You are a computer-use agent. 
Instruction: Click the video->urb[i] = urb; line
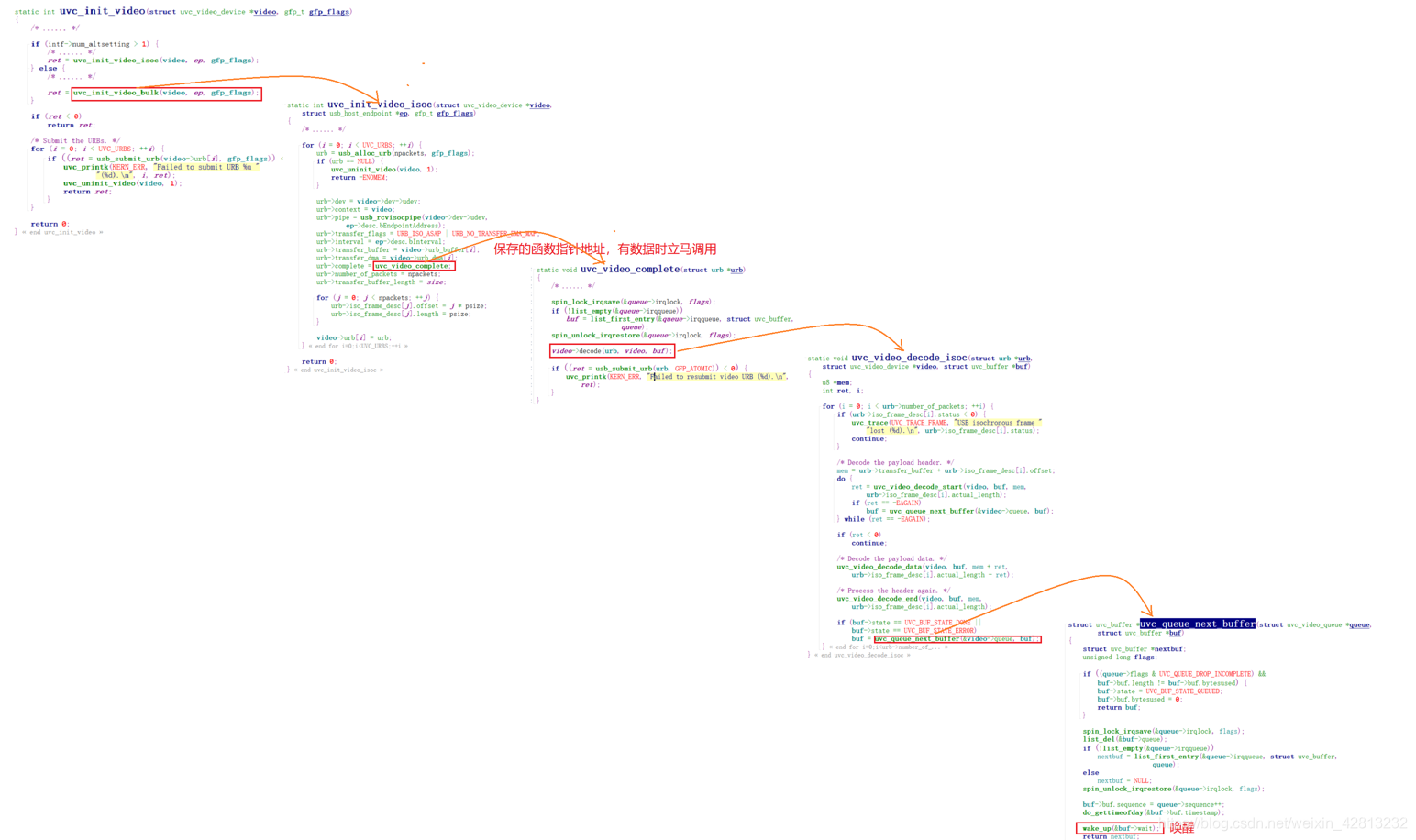click(354, 337)
